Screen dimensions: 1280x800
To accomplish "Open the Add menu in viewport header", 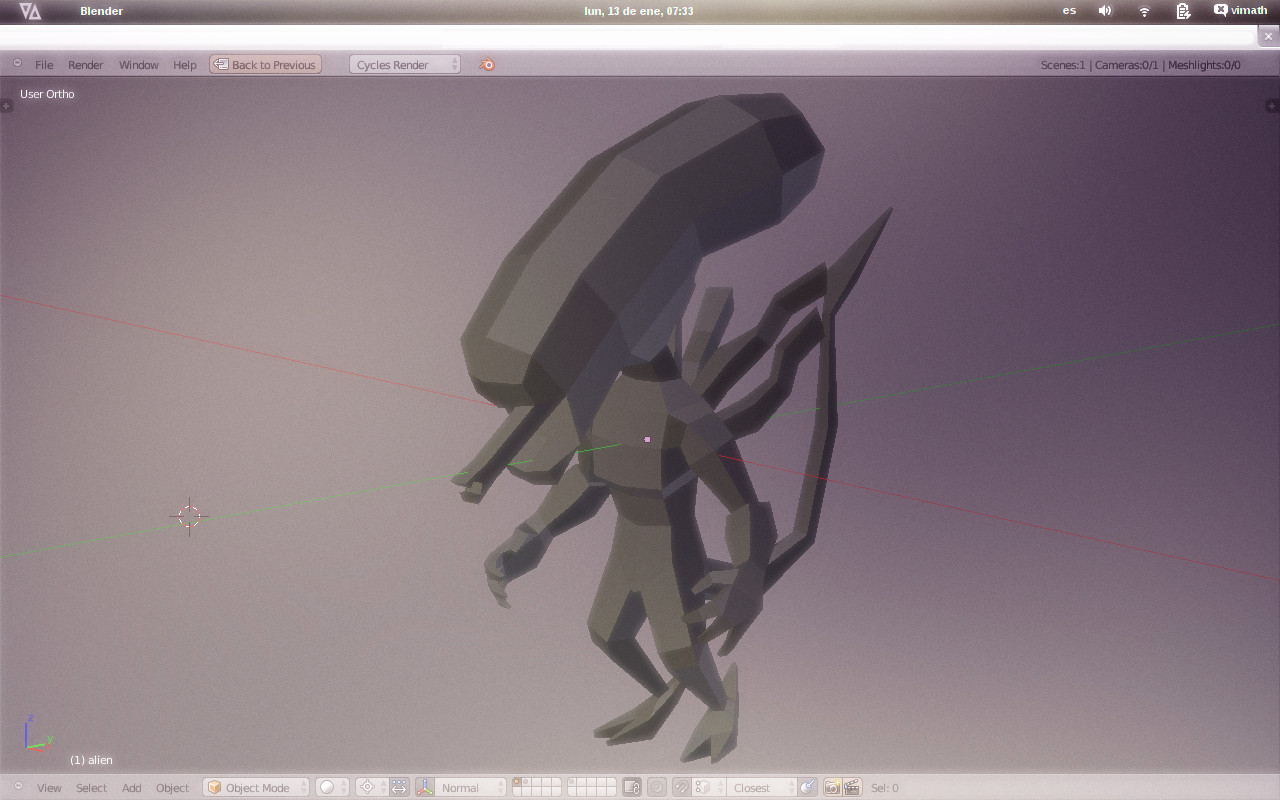I will point(131,788).
